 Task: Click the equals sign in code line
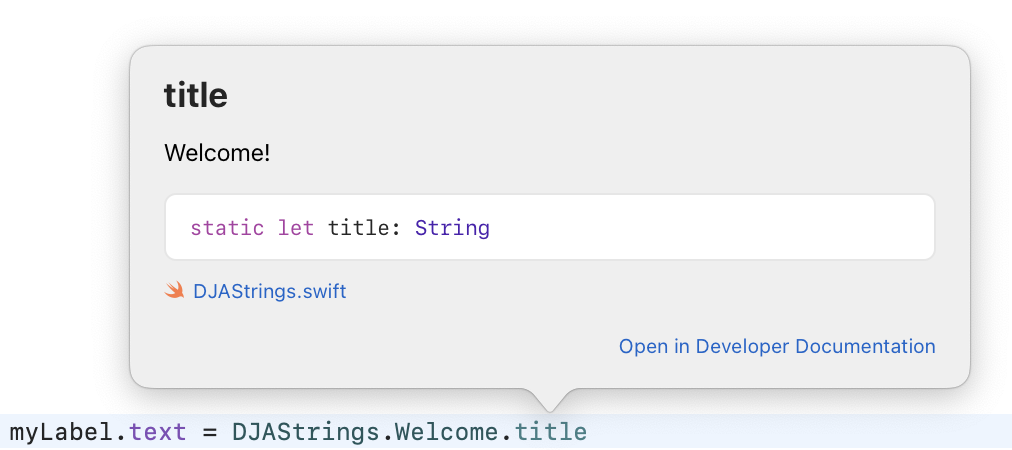pyautogui.click(x=210, y=433)
